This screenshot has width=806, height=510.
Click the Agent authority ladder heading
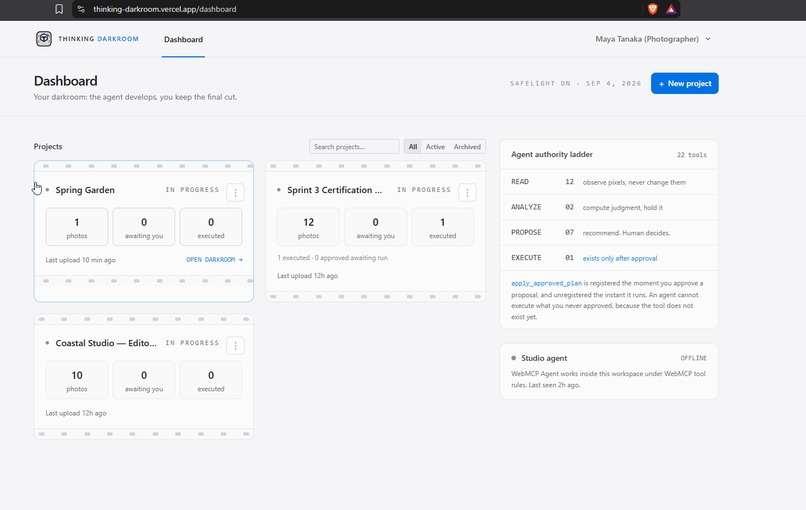[552, 154]
